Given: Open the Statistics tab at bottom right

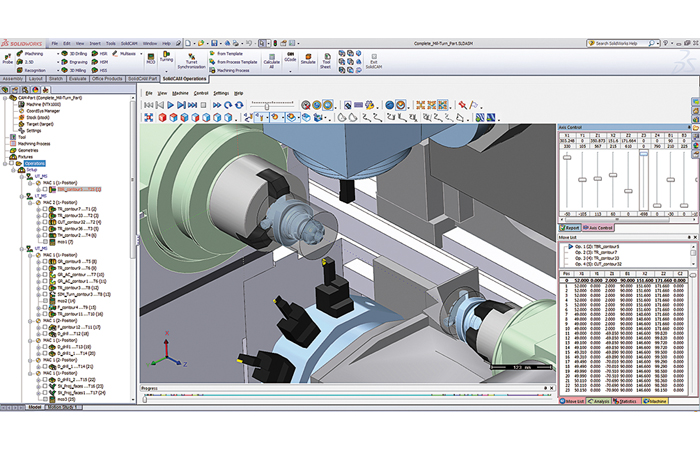Looking at the screenshot, I should click(x=625, y=401).
